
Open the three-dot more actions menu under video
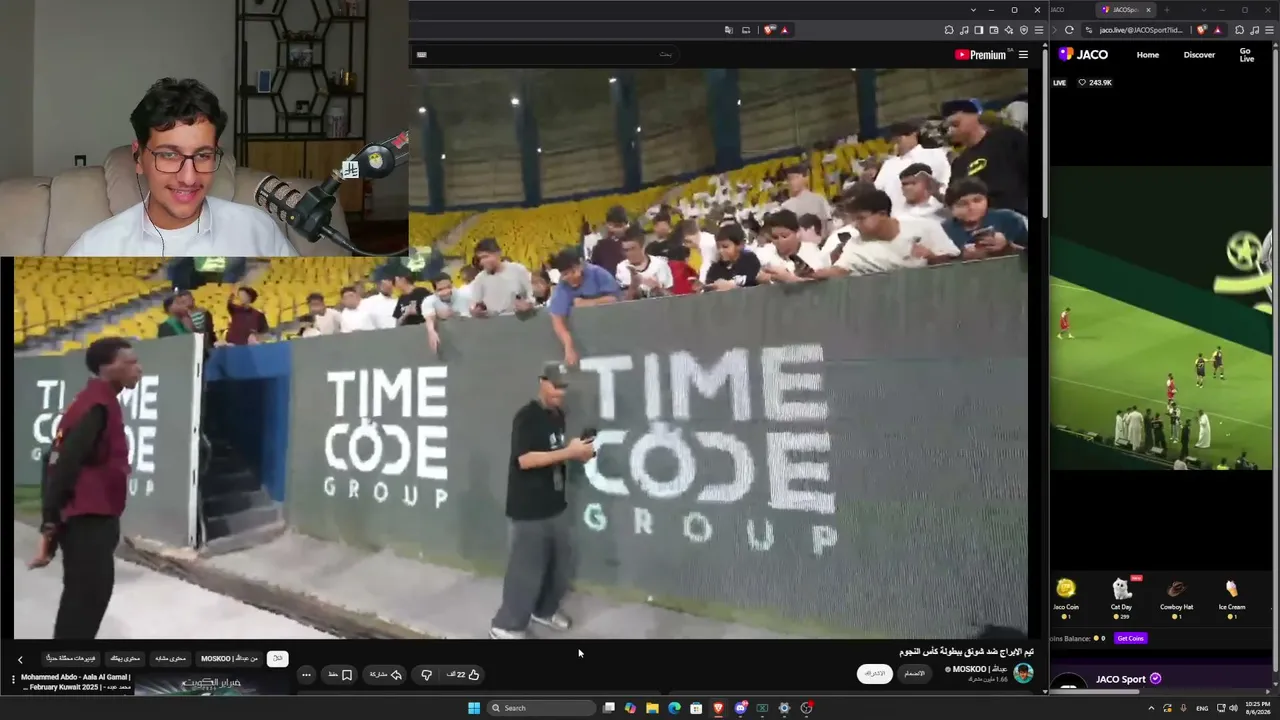[x=307, y=675]
